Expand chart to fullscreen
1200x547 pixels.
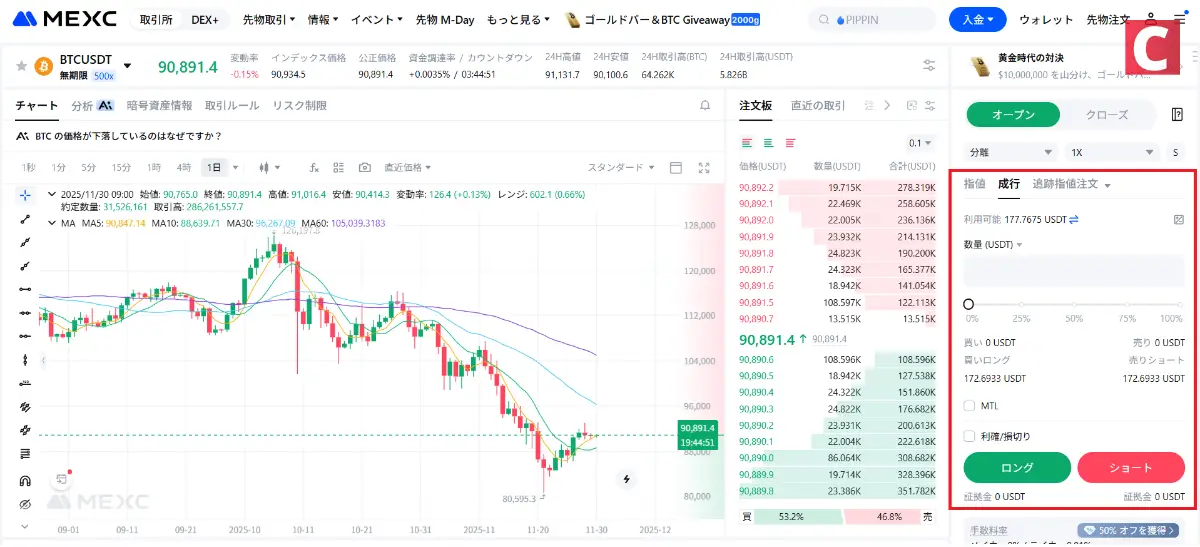pos(704,167)
